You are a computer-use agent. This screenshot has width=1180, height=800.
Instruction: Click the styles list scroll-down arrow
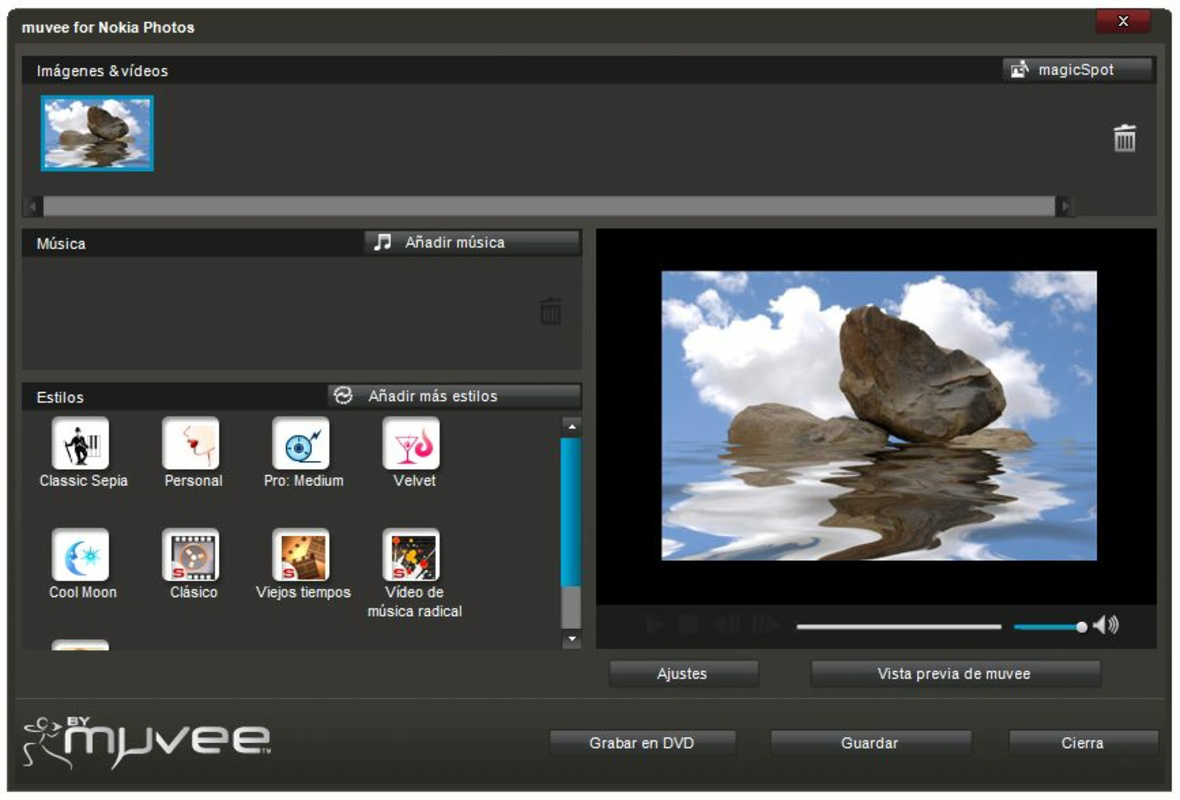[x=571, y=639]
